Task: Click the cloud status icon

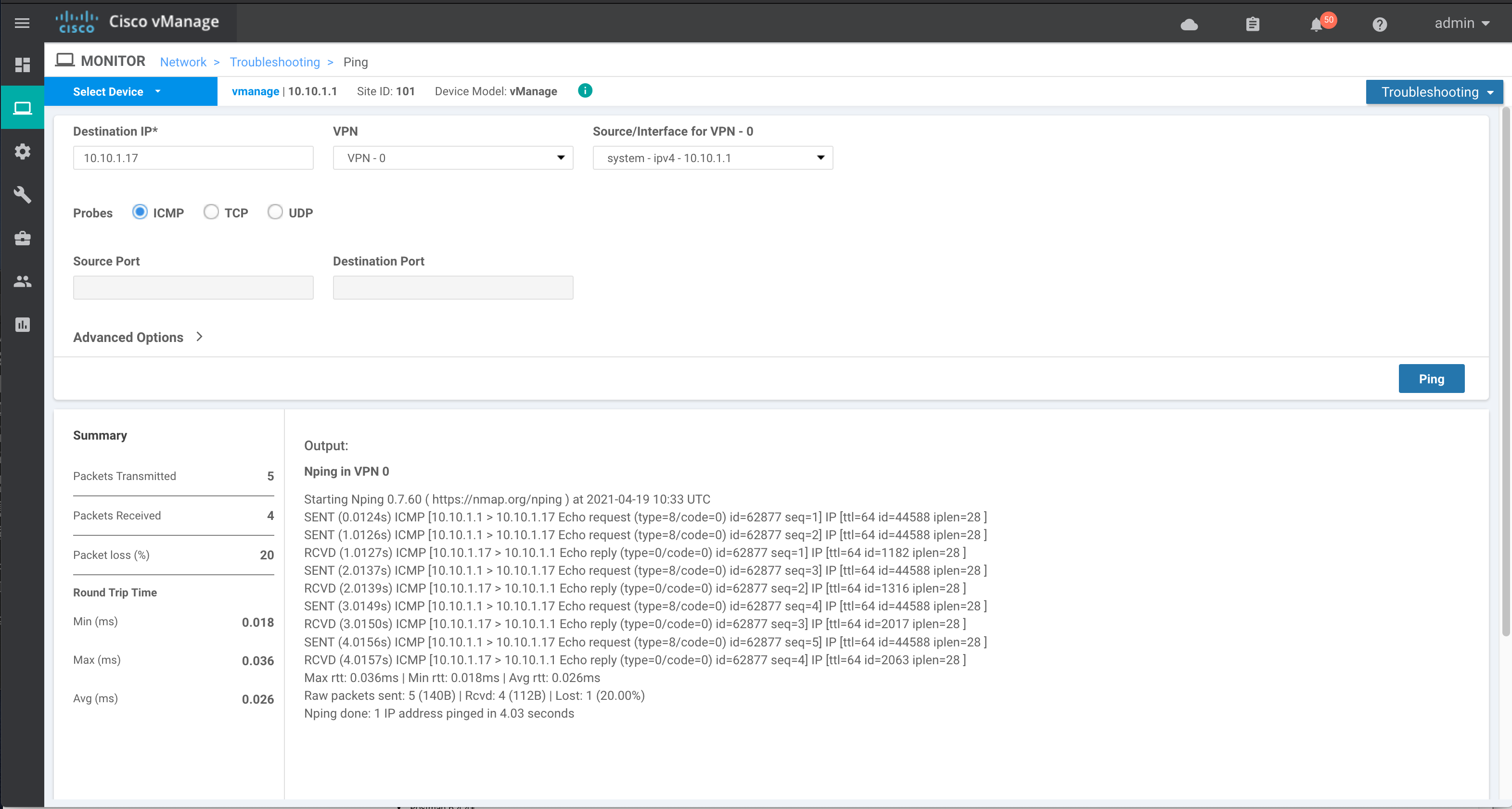Action: click(x=1189, y=24)
